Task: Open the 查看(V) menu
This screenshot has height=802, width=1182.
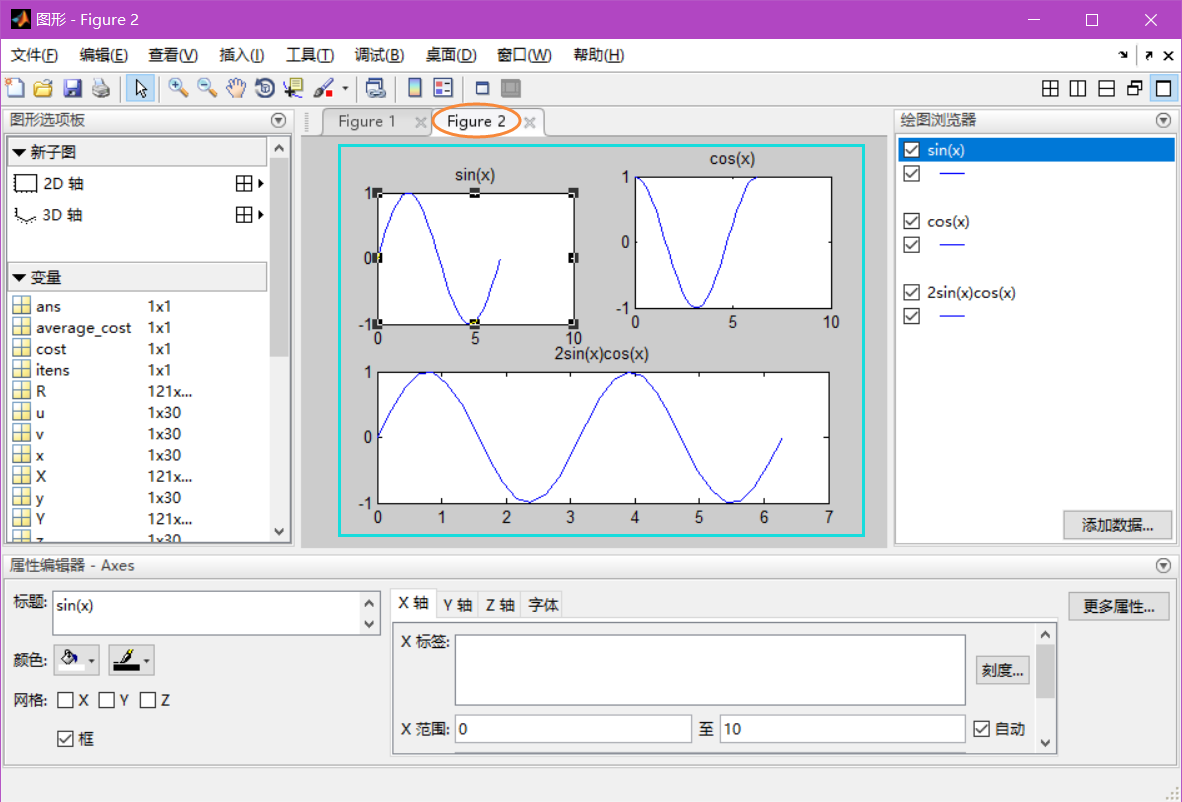Action: (173, 55)
